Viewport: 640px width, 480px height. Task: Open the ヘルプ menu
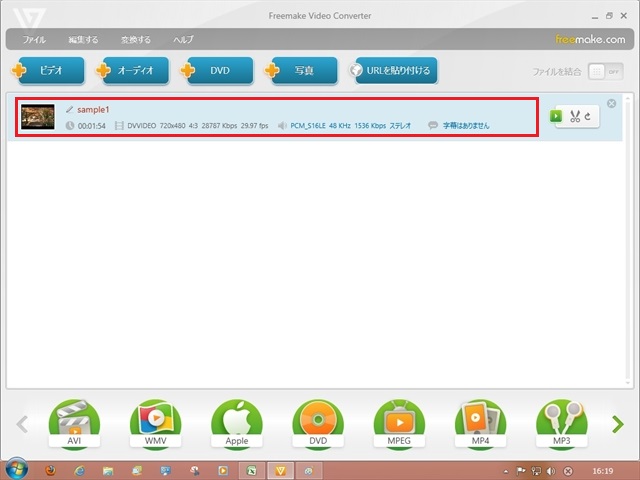coord(183,40)
